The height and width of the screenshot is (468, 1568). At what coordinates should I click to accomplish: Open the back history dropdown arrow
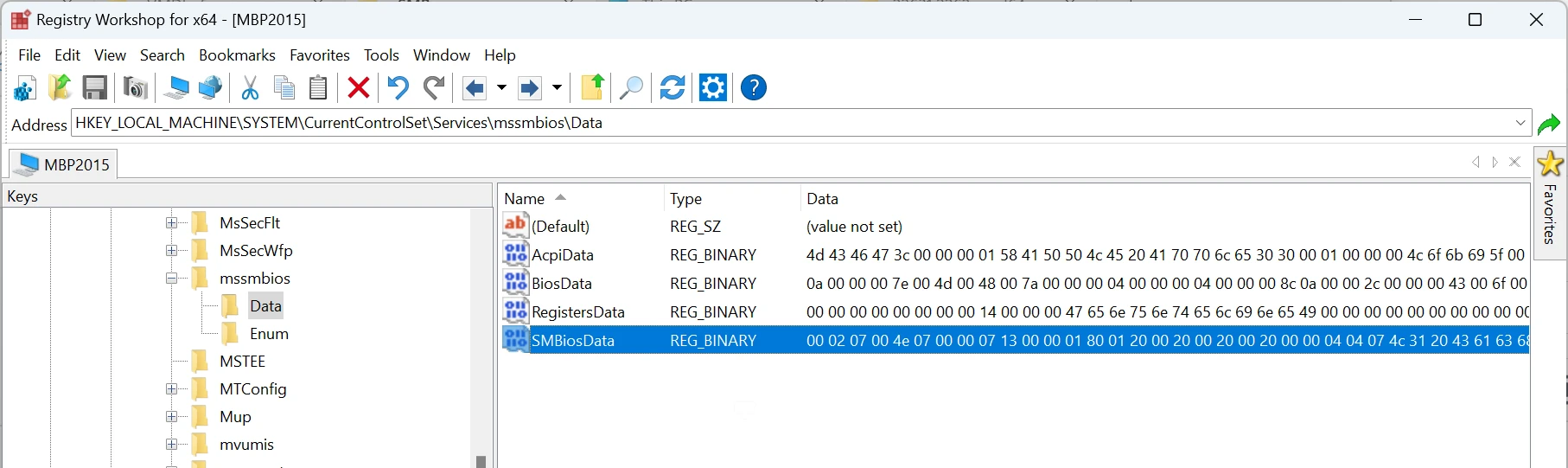click(500, 87)
